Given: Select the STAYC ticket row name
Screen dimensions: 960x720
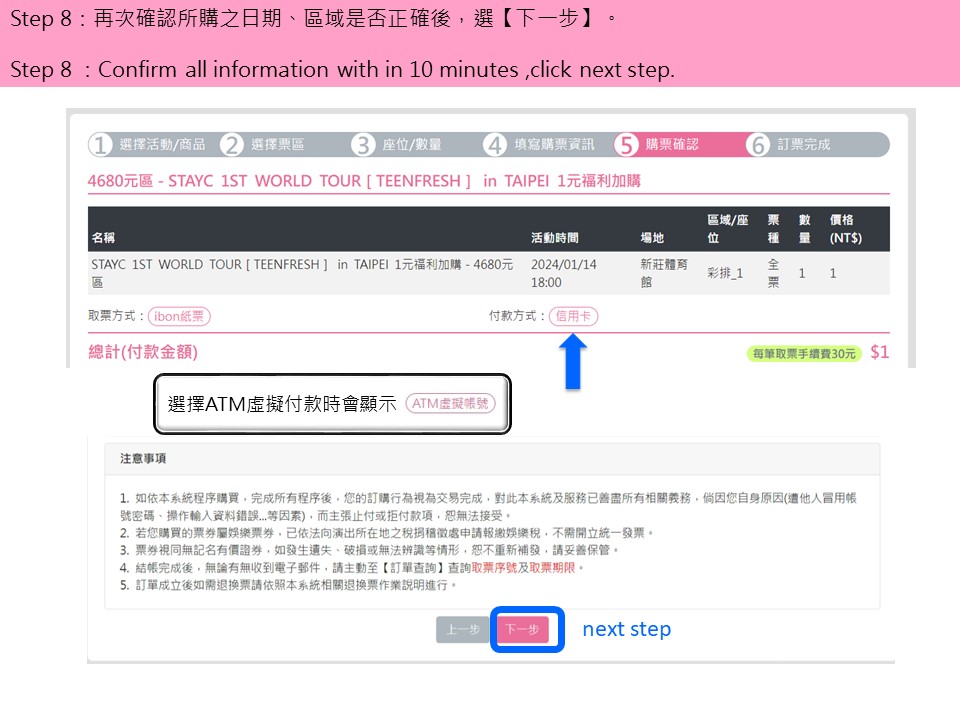Looking at the screenshot, I should tap(302, 273).
